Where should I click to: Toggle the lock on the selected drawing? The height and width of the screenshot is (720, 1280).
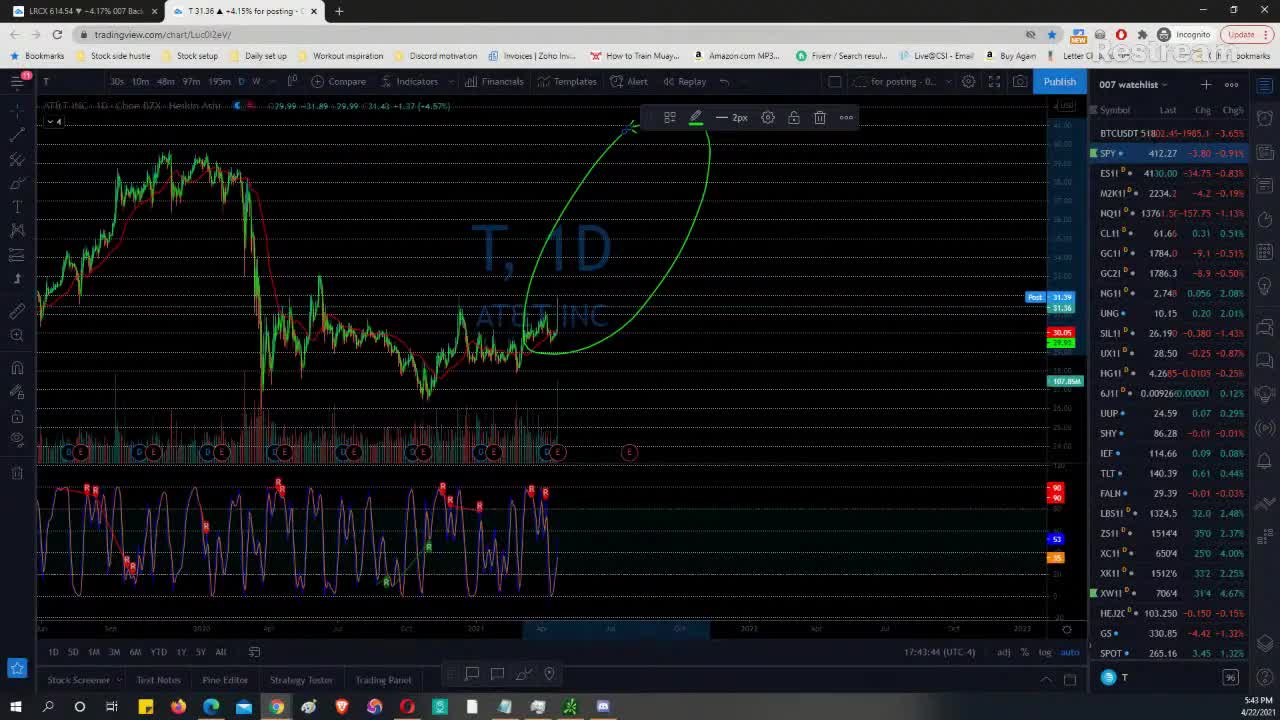click(x=794, y=118)
